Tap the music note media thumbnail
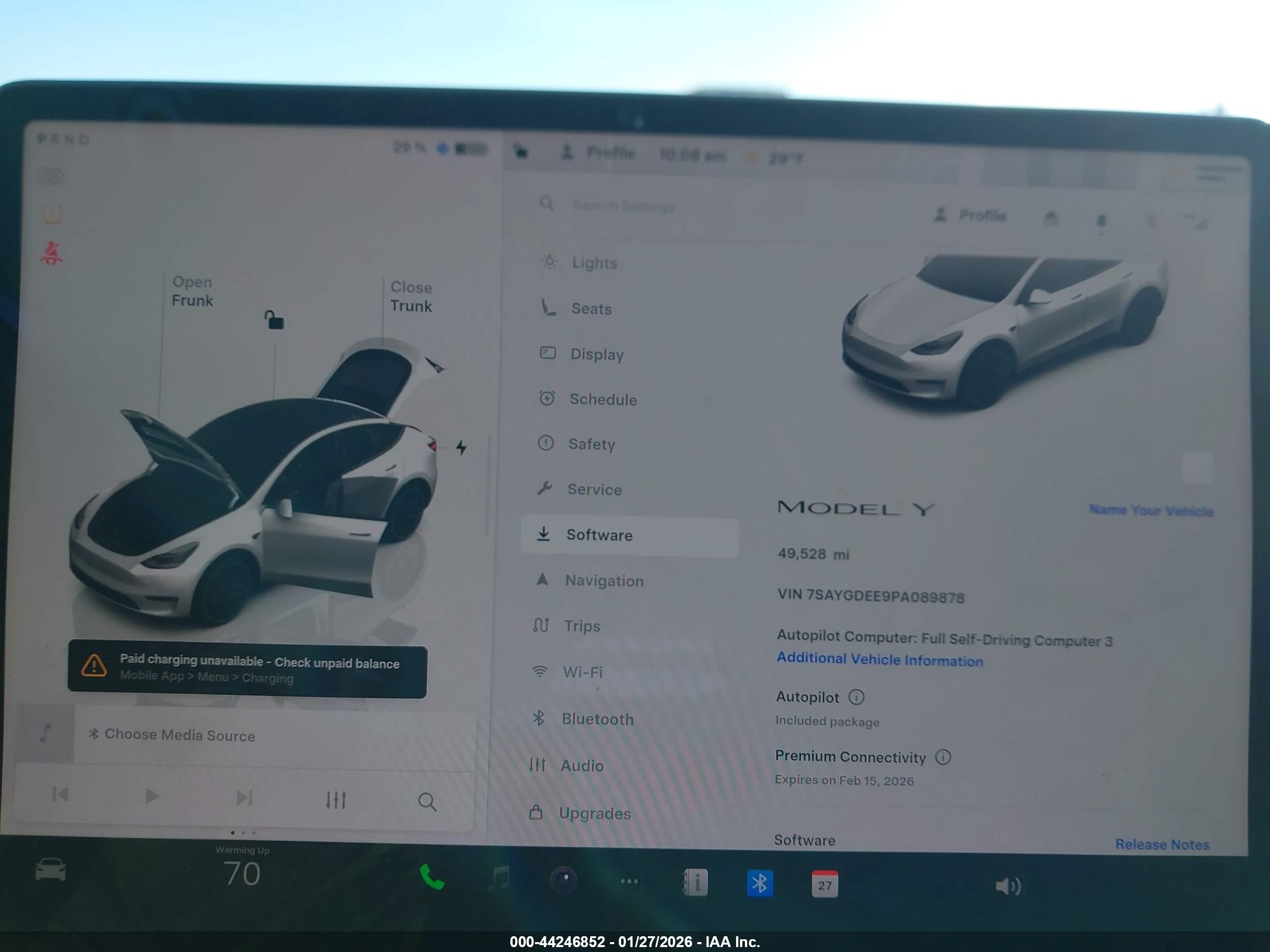This screenshot has width=1270, height=952. (45, 733)
